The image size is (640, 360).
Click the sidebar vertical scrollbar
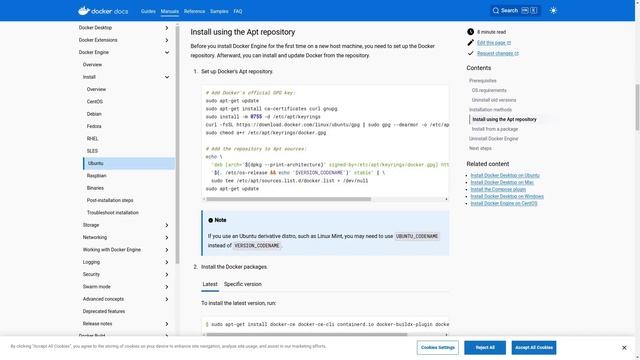[178, 144]
